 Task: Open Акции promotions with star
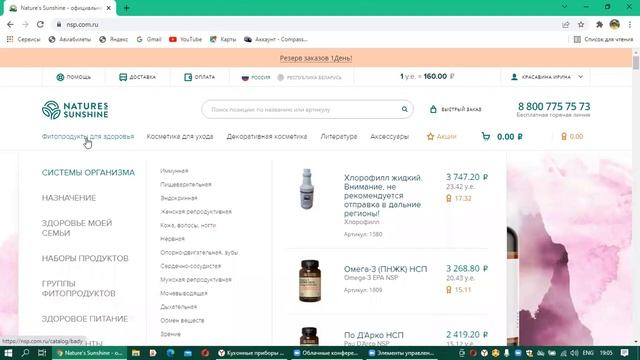click(x=441, y=136)
